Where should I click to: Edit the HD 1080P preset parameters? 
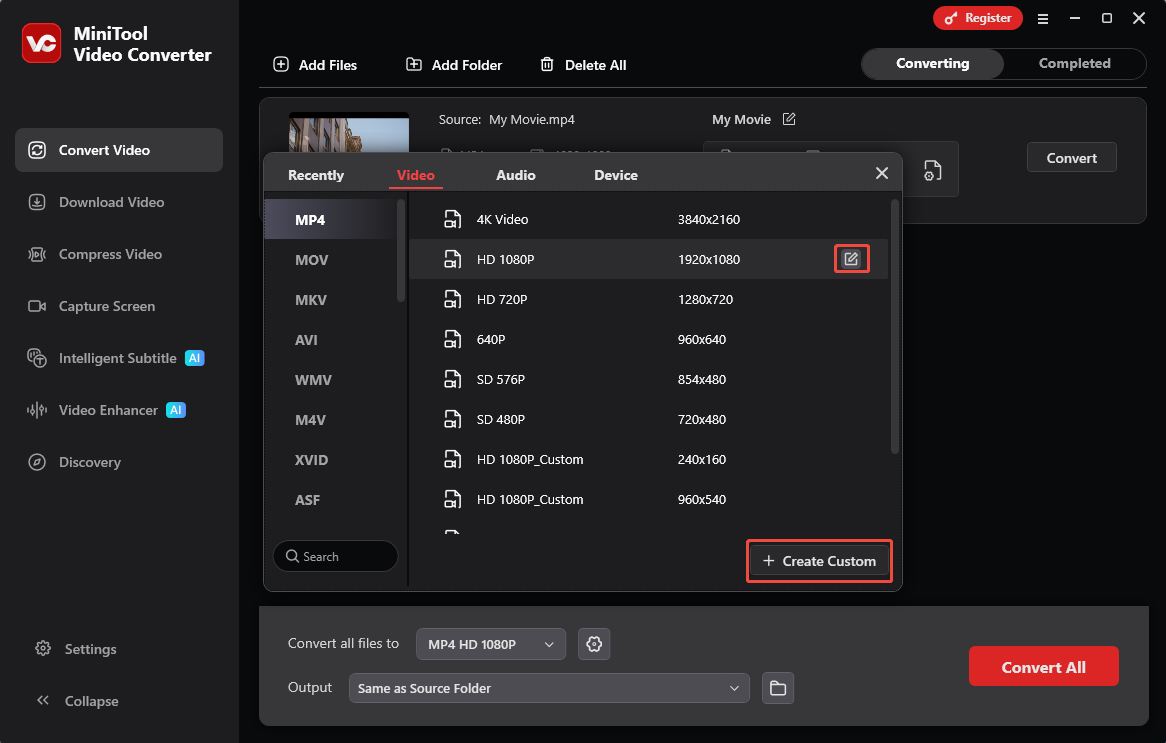tap(851, 259)
